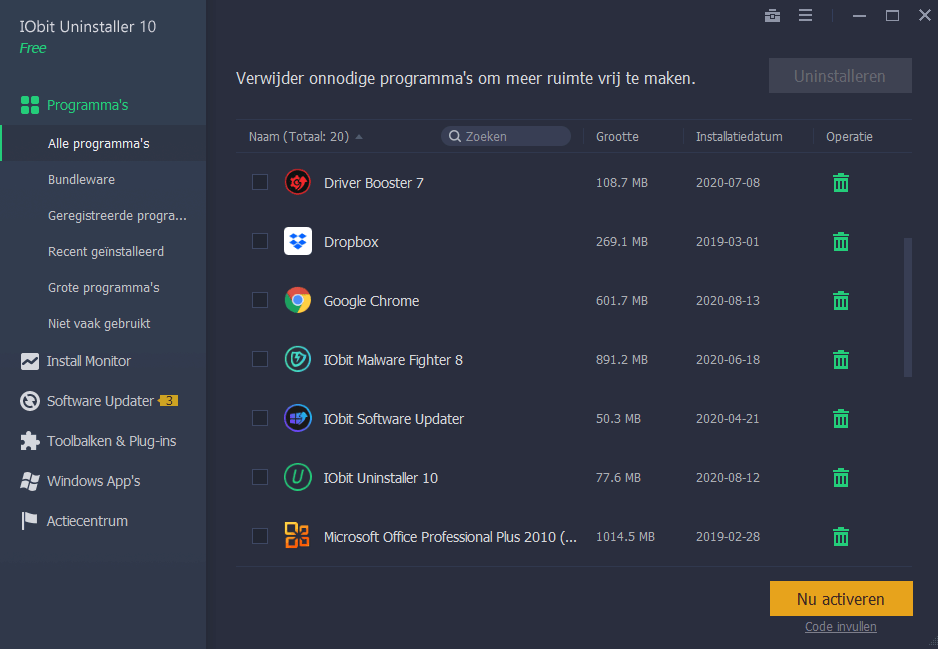This screenshot has height=649, width=938.
Task: Click the IObit Software Updater app icon
Action: pyautogui.click(x=297, y=418)
